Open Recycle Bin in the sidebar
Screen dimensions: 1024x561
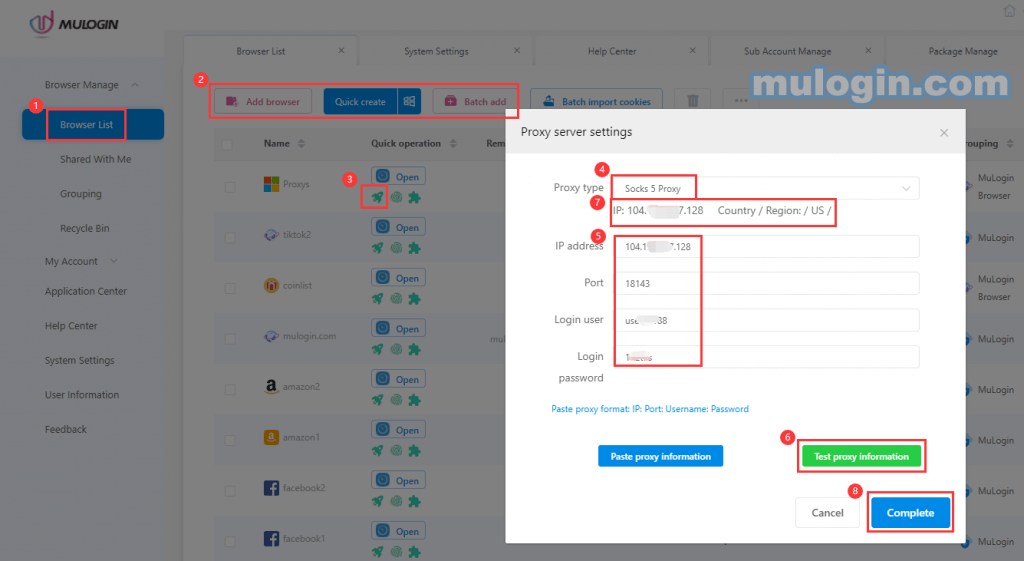coord(84,228)
